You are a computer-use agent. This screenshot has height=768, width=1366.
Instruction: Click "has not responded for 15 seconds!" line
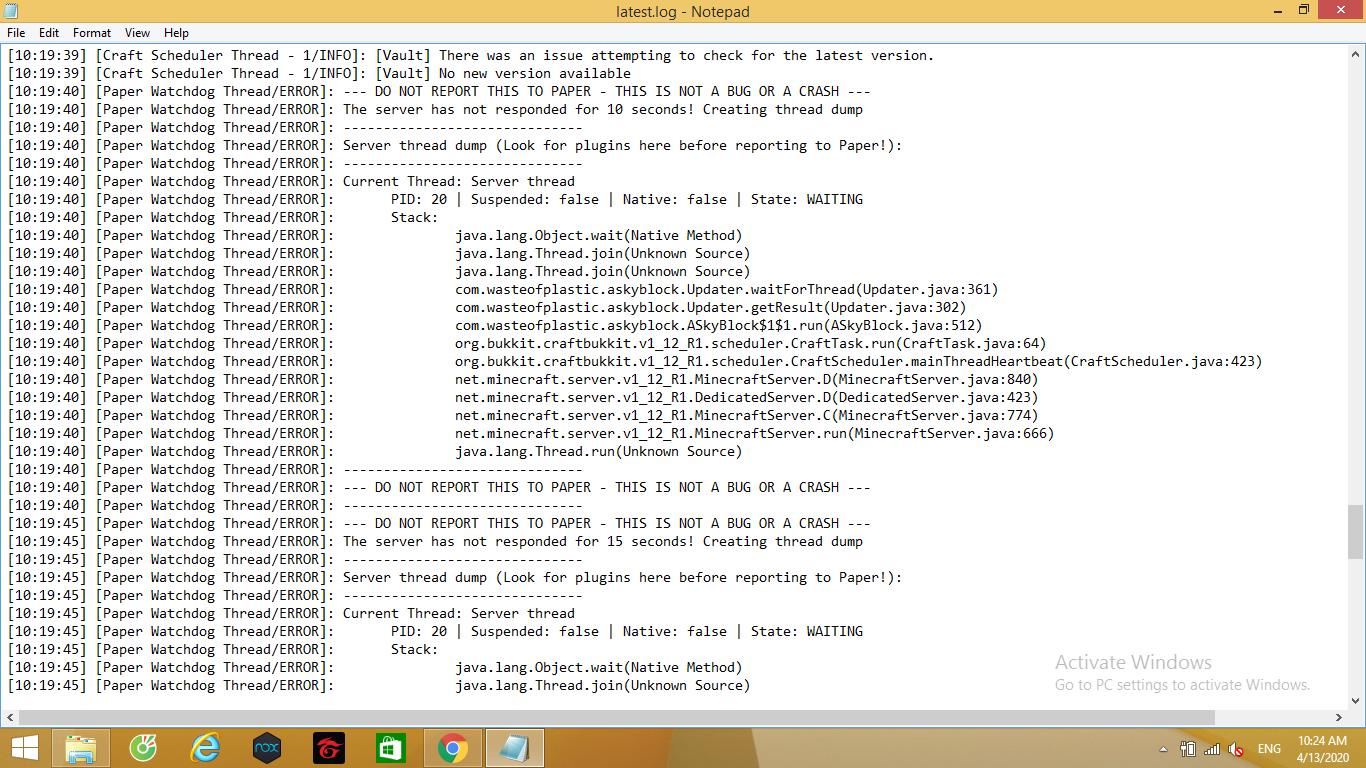tap(435, 541)
